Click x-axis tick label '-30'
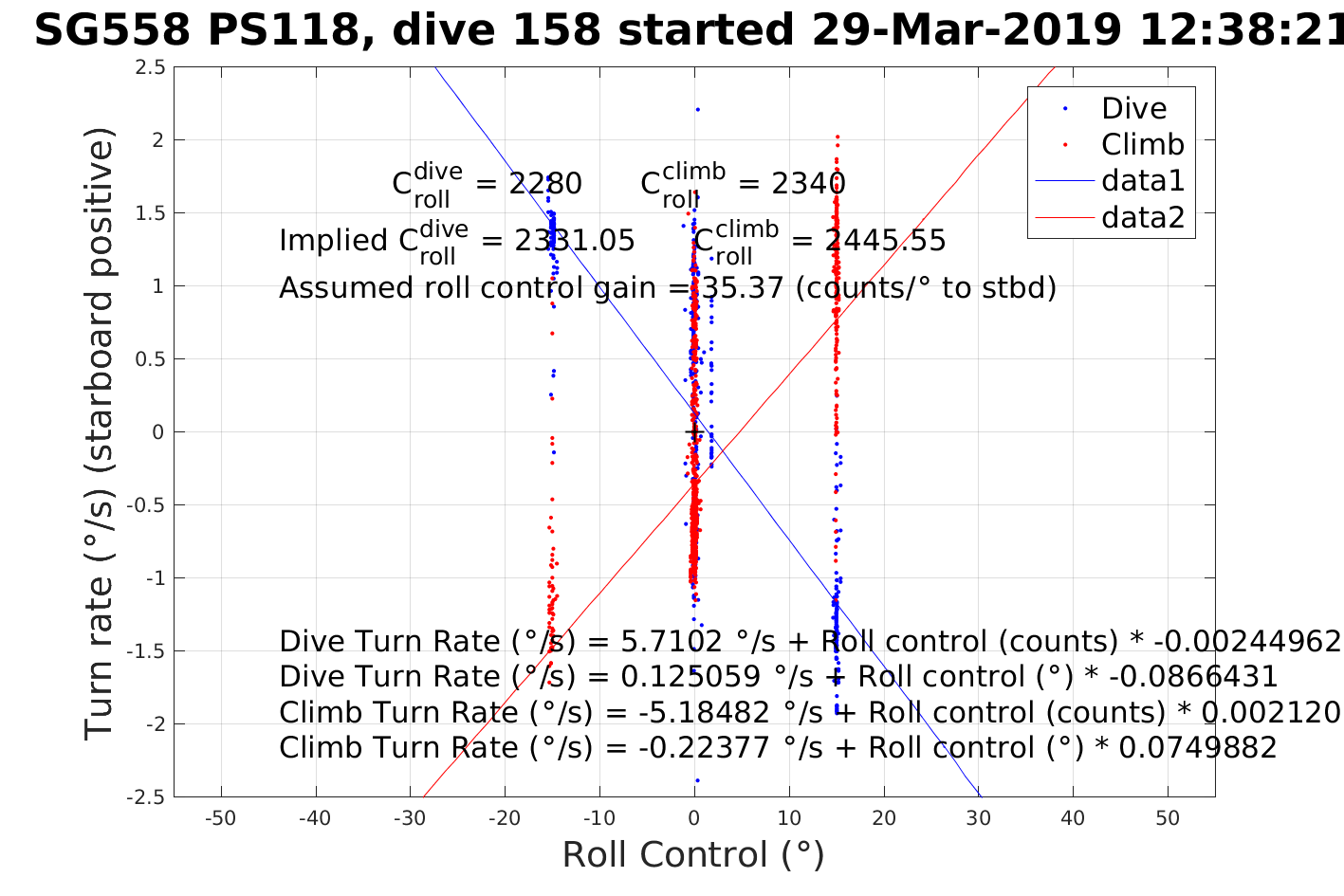The image size is (1344, 896). (x=410, y=819)
